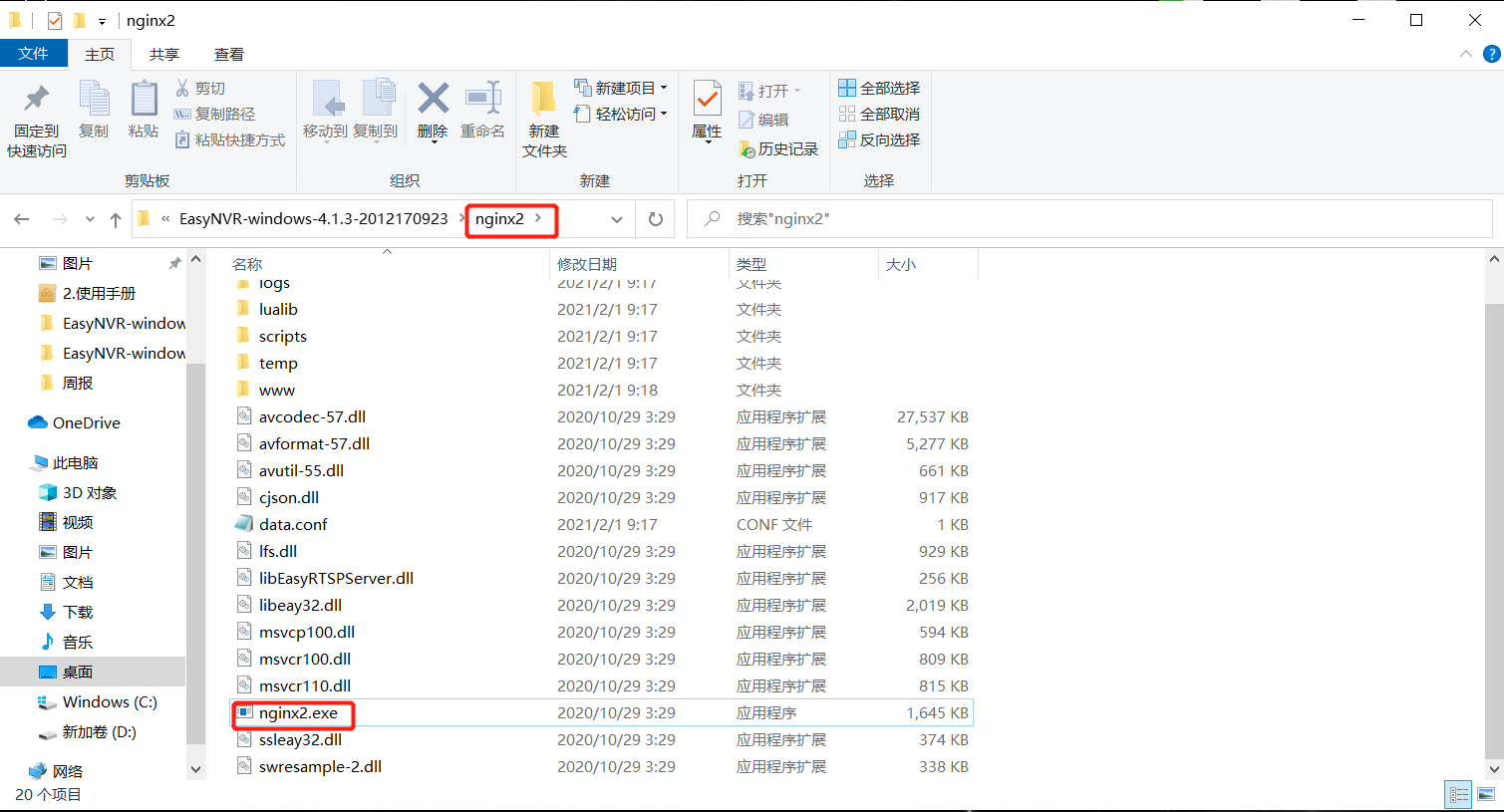
Task: Open the New item (新建项目) dropdown
Action: pyautogui.click(x=620, y=88)
